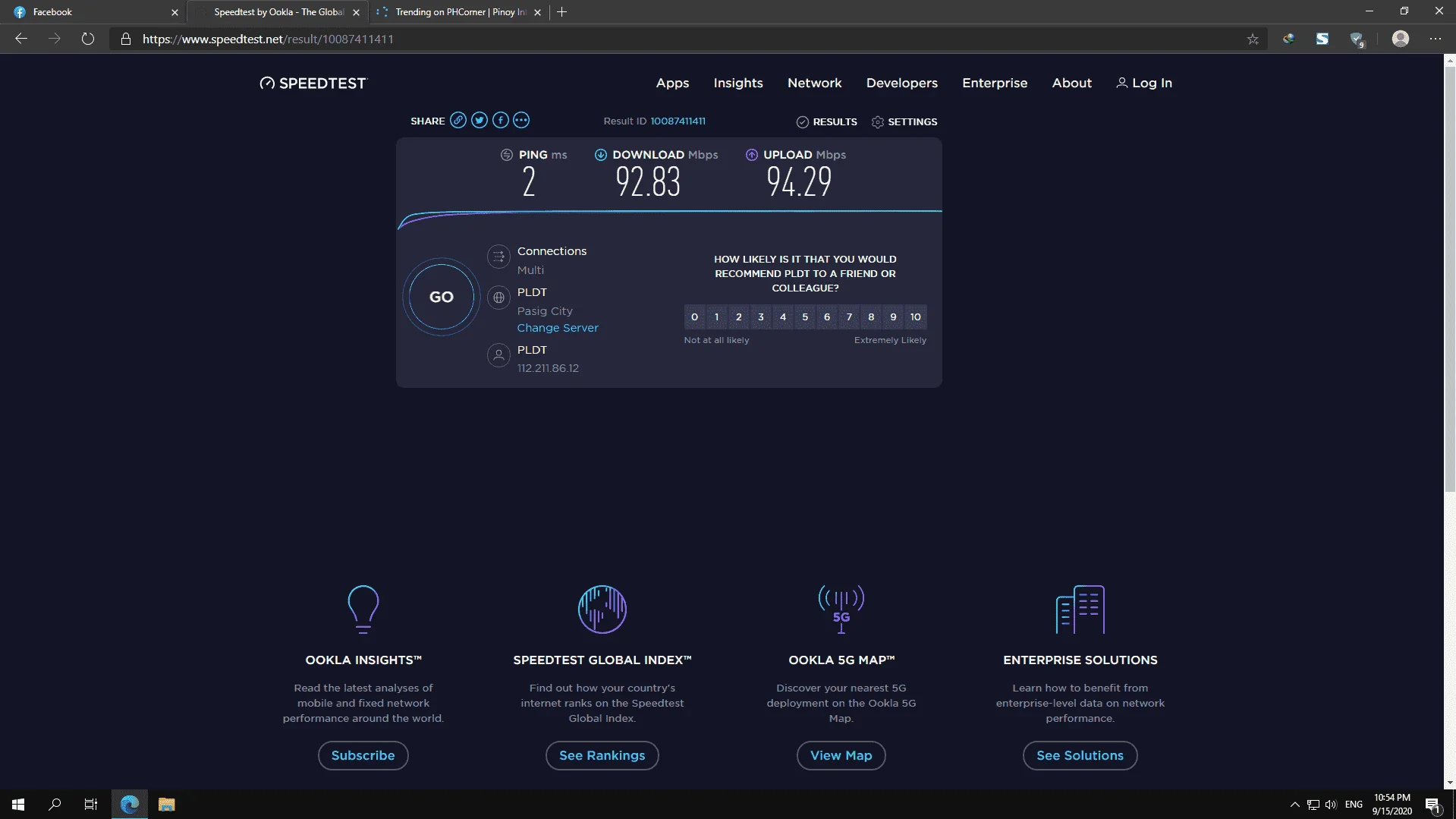Click See Rankings button

[x=602, y=756]
